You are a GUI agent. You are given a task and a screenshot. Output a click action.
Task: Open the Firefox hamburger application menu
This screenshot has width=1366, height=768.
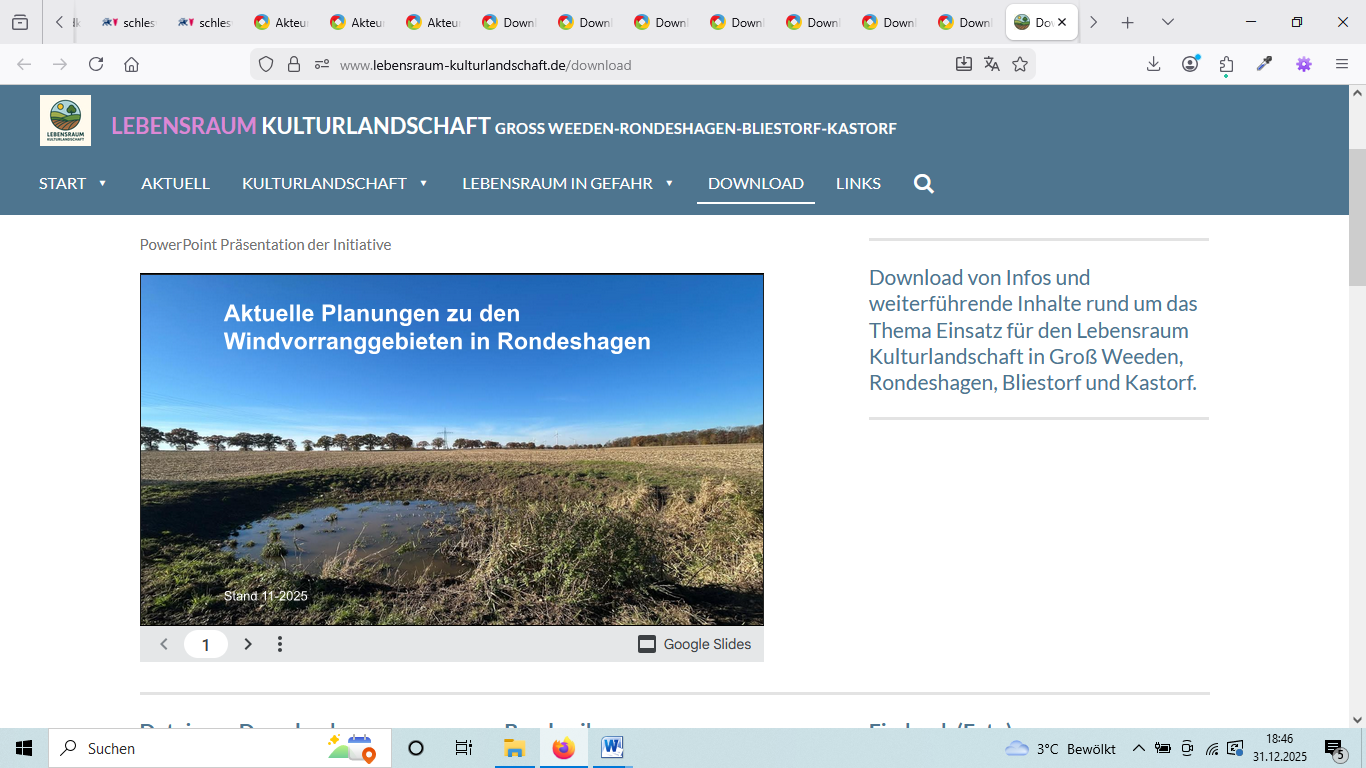tap(1342, 64)
